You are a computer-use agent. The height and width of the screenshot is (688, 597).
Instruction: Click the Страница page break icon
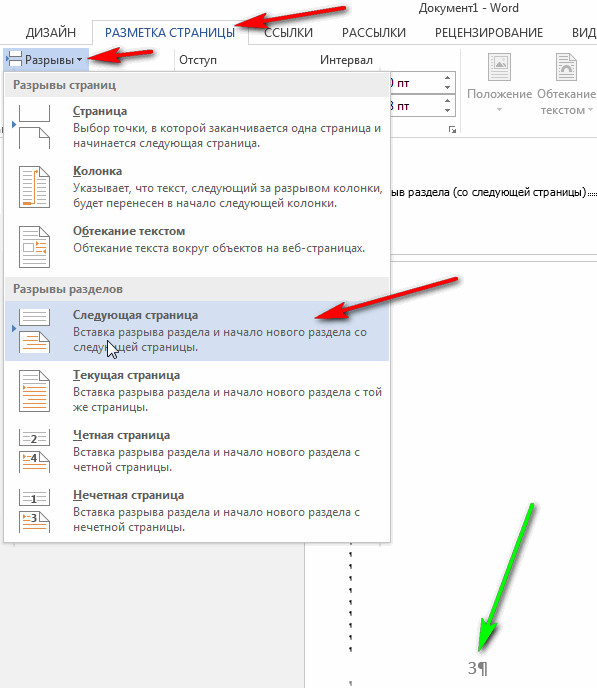click(34, 127)
